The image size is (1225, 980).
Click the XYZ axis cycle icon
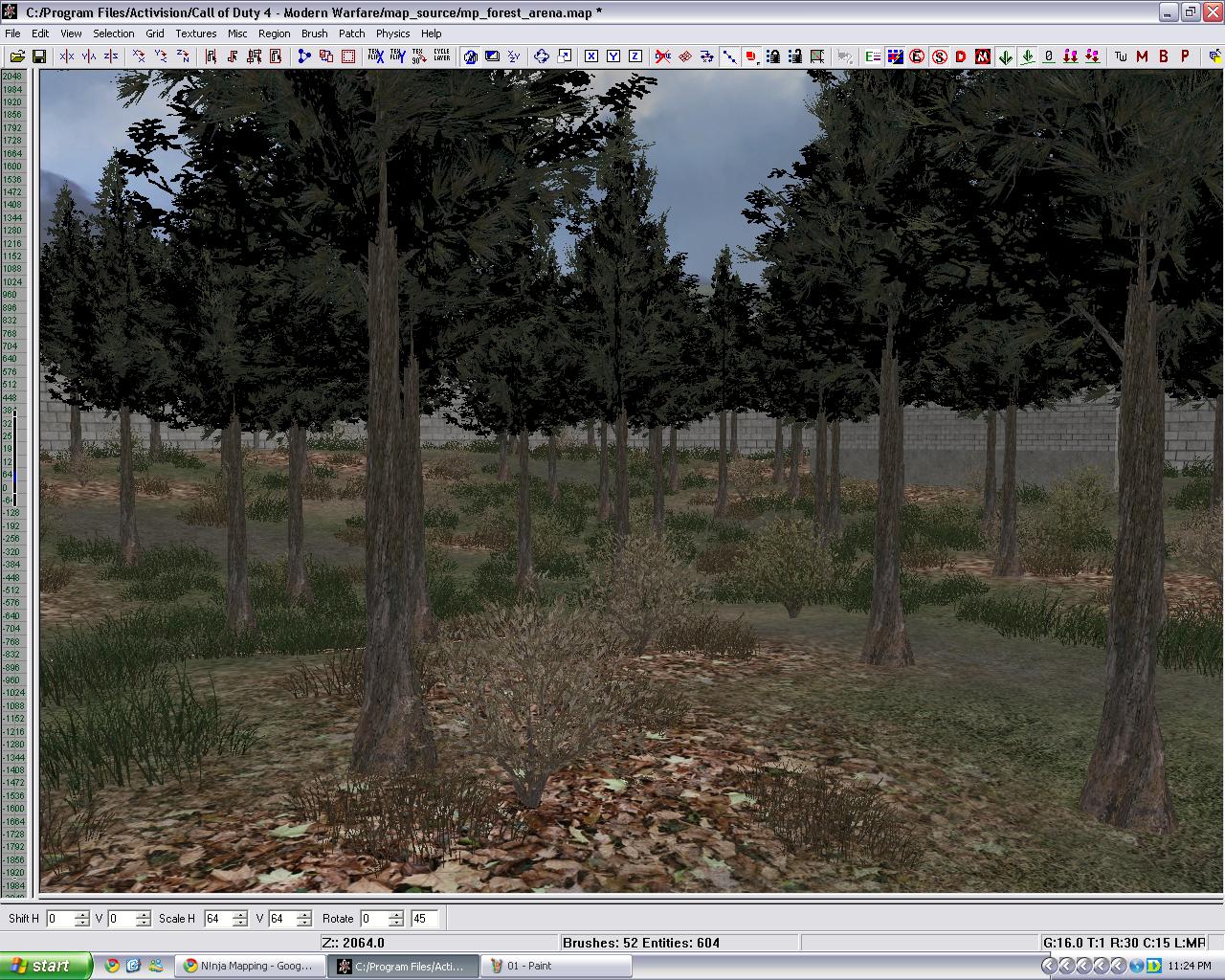click(514, 56)
